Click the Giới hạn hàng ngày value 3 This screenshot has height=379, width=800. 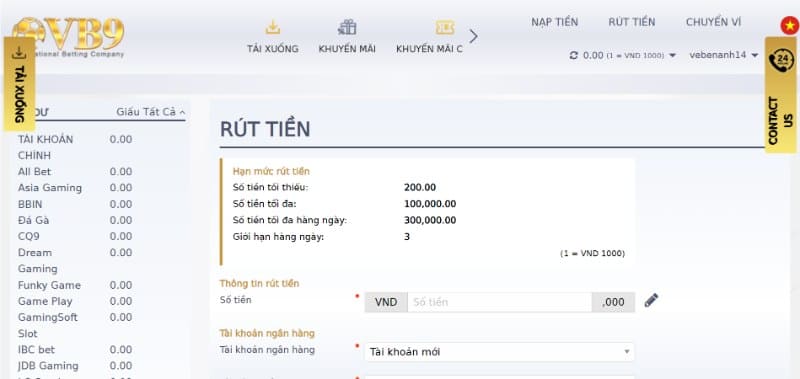[x=407, y=237]
